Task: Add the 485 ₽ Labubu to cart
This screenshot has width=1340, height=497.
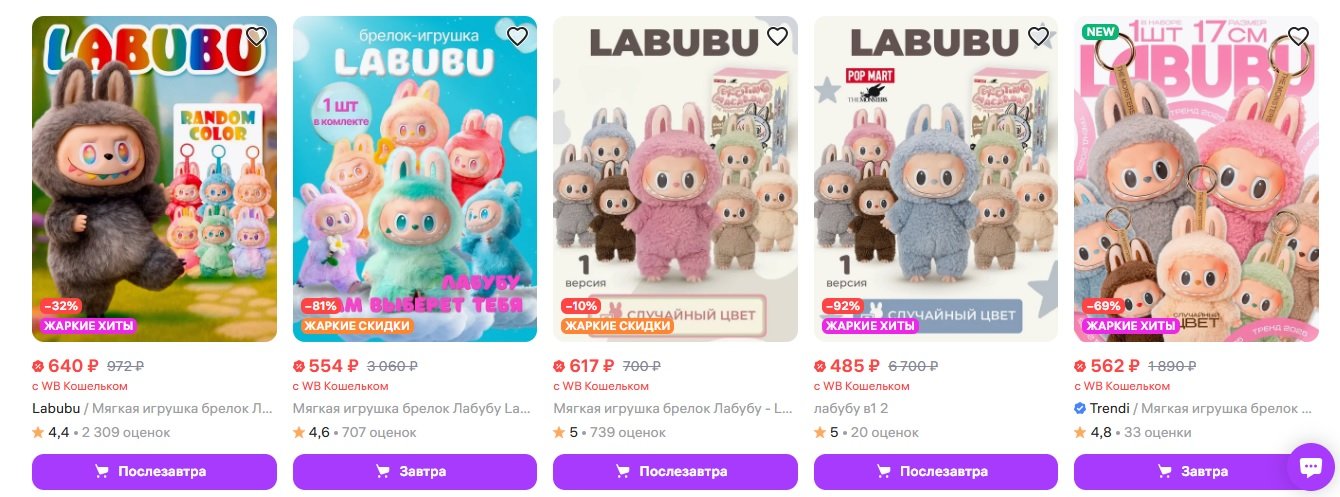Action: tap(936, 472)
